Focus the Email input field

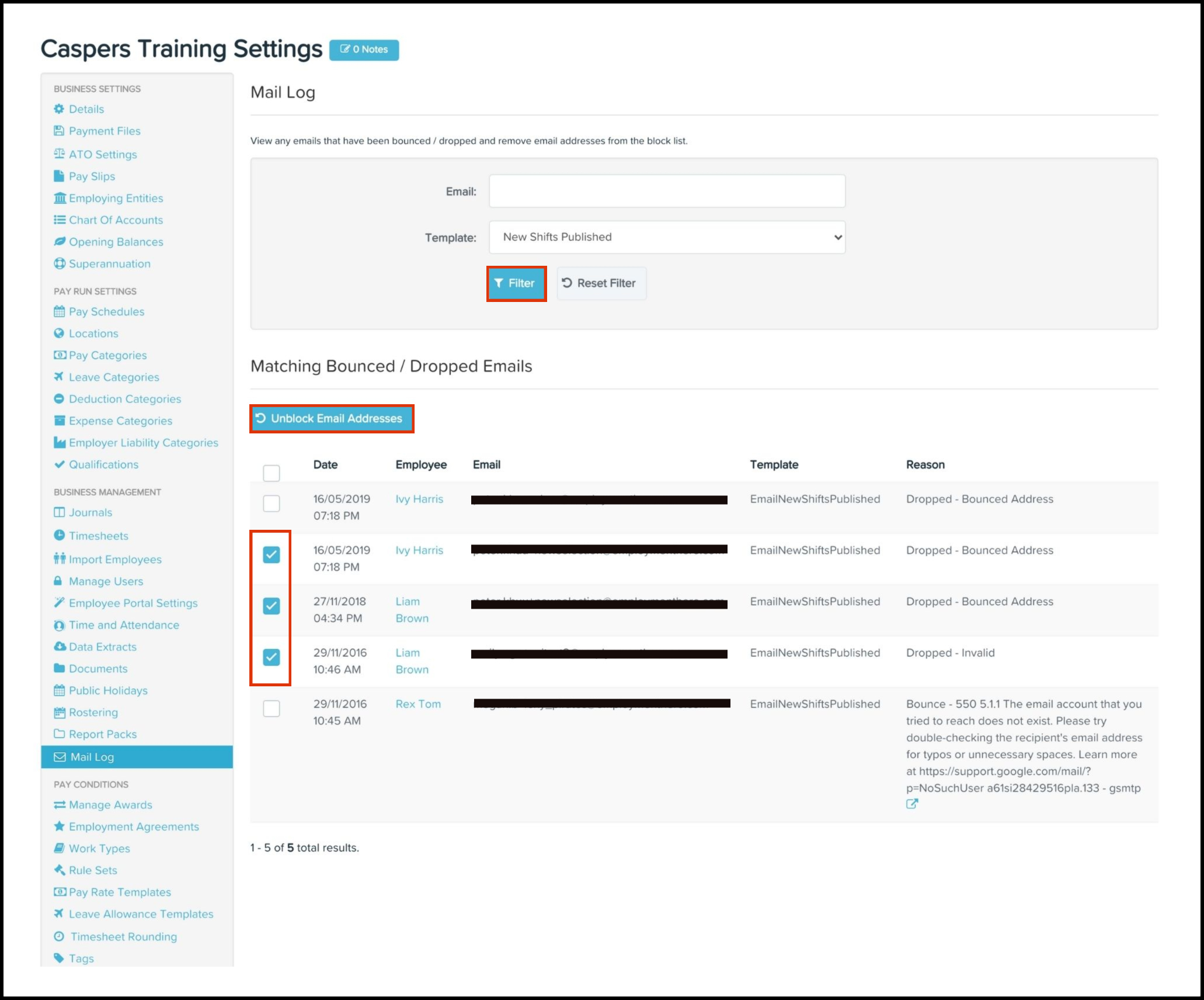(x=667, y=191)
